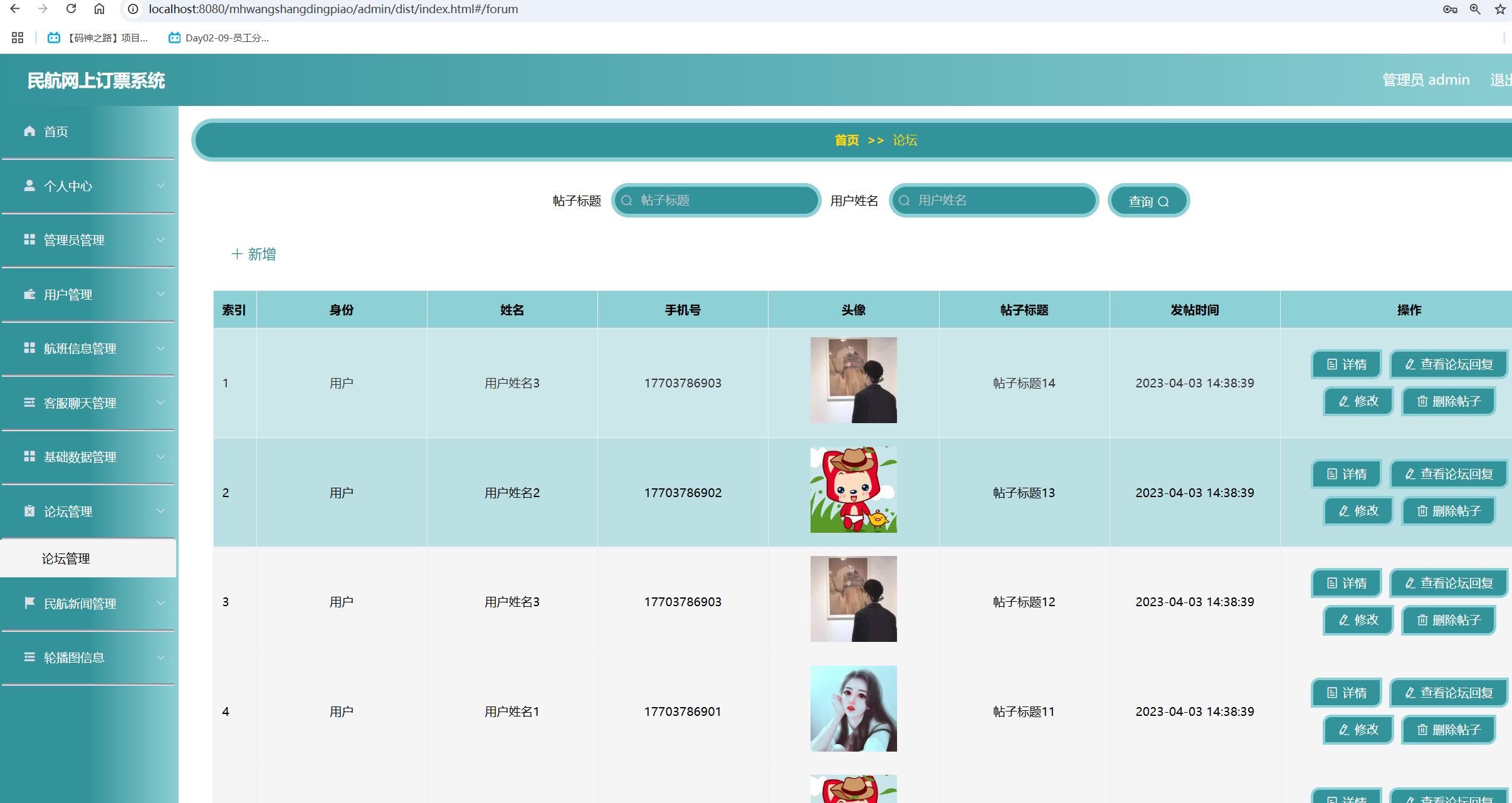Screen dimensions: 1512x803
Task: Click the home icon beside 首页
Action: (29, 131)
